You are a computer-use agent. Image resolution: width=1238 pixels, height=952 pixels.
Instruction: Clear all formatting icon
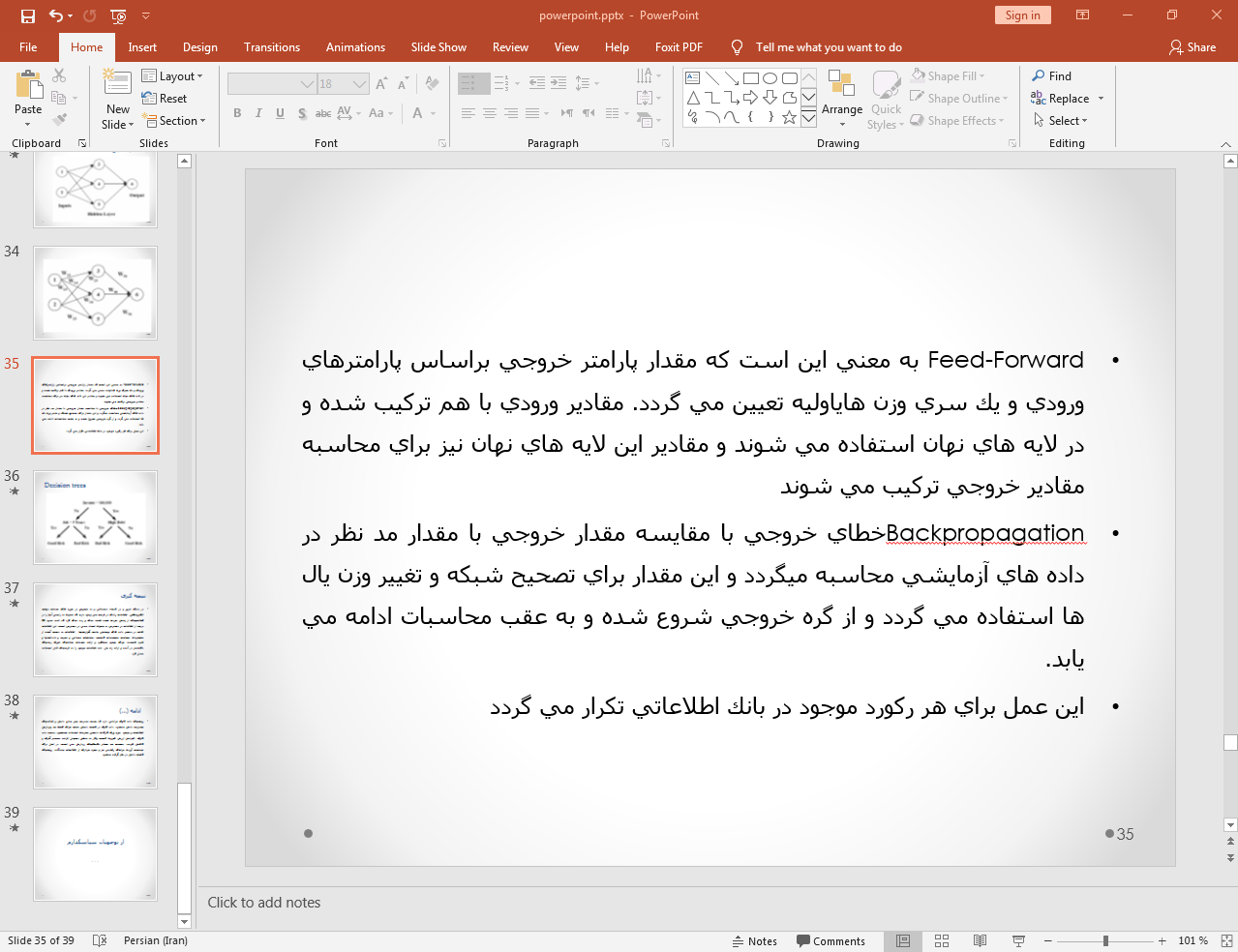pyautogui.click(x=432, y=84)
